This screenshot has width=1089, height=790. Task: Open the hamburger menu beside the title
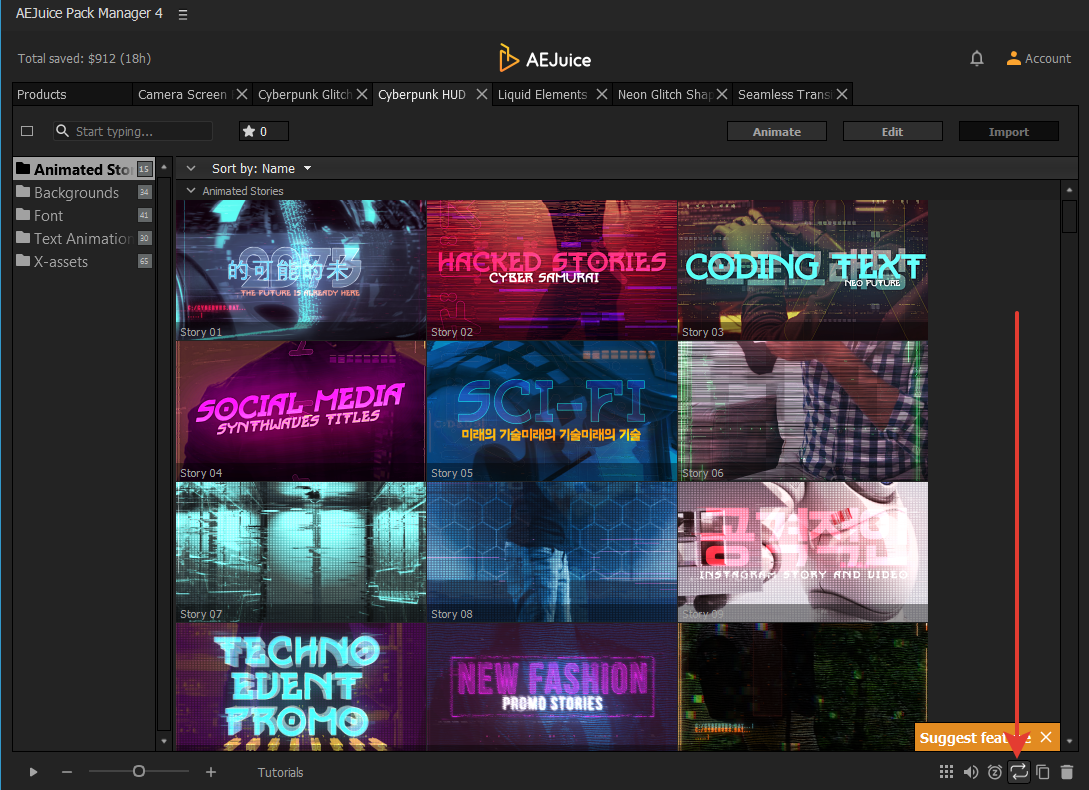[182, 15]
